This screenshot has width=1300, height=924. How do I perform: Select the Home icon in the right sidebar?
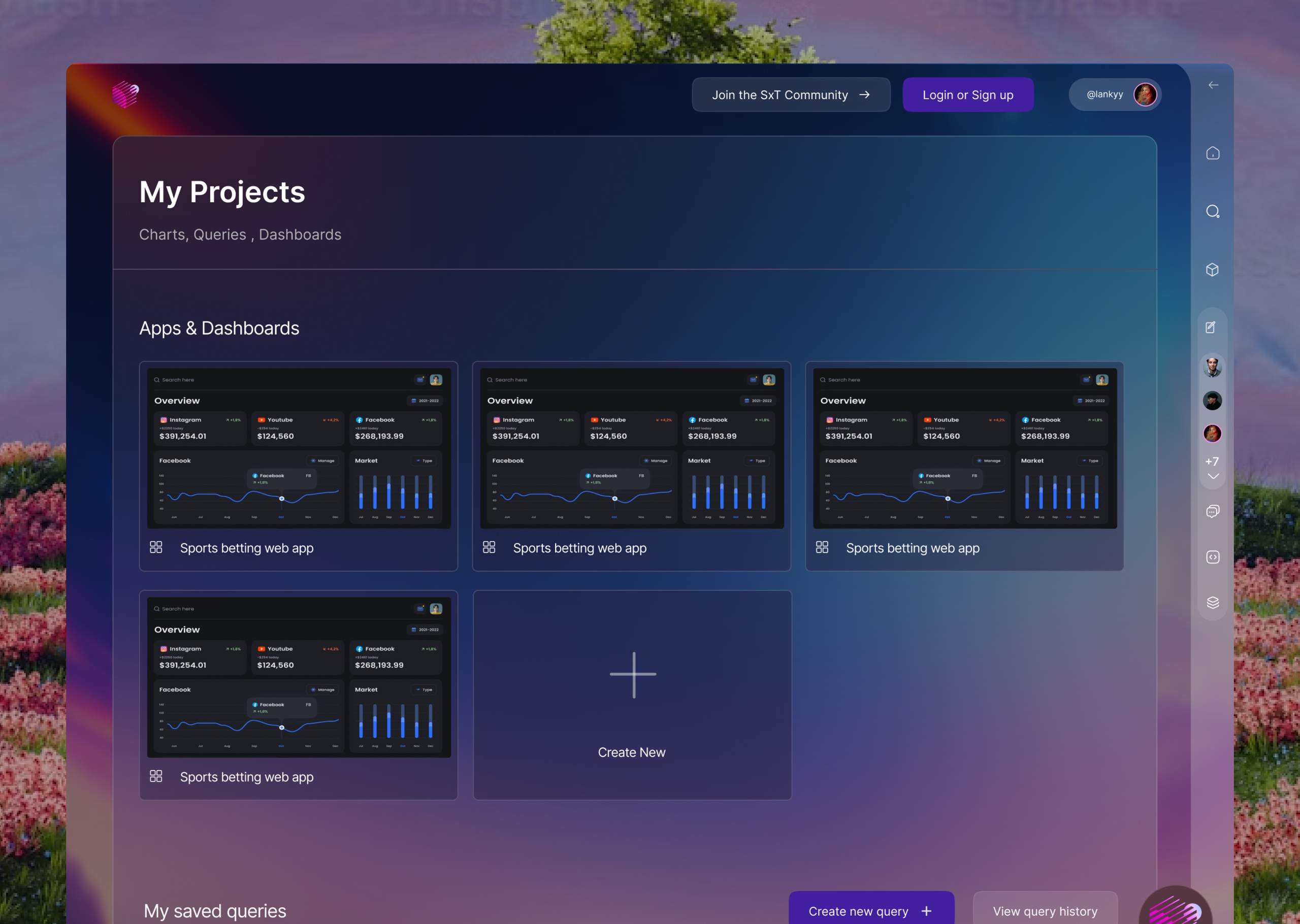pos(1213,152)
